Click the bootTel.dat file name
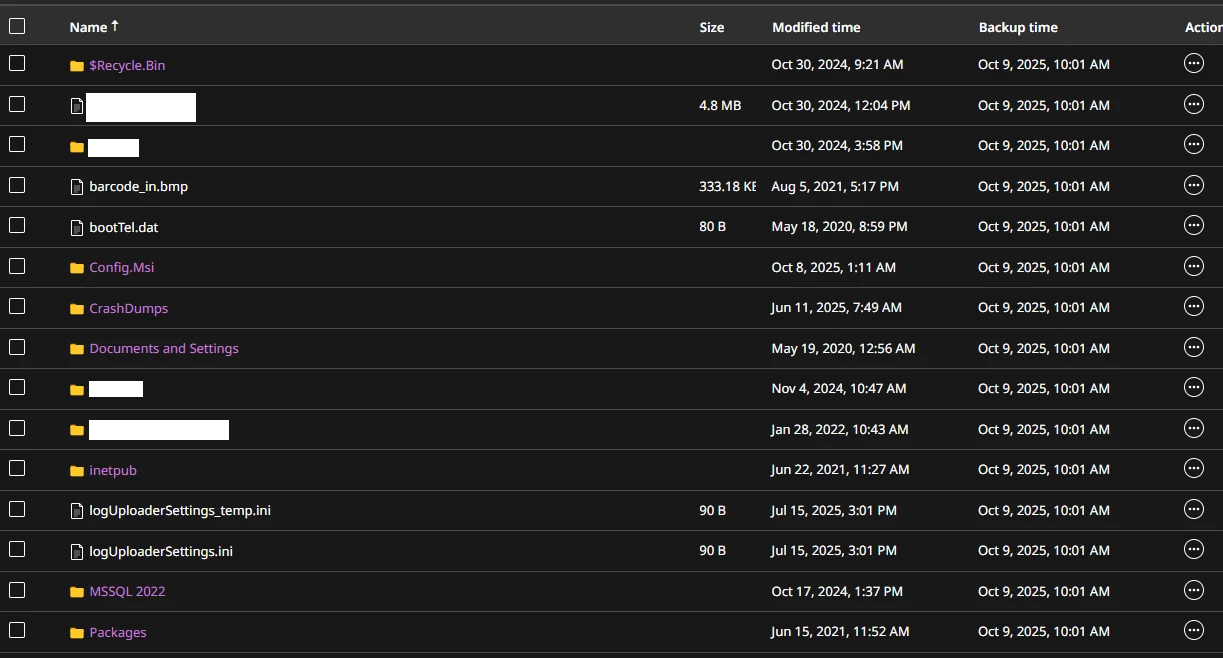Screen dimensions: 1223x658 [124, 227]
